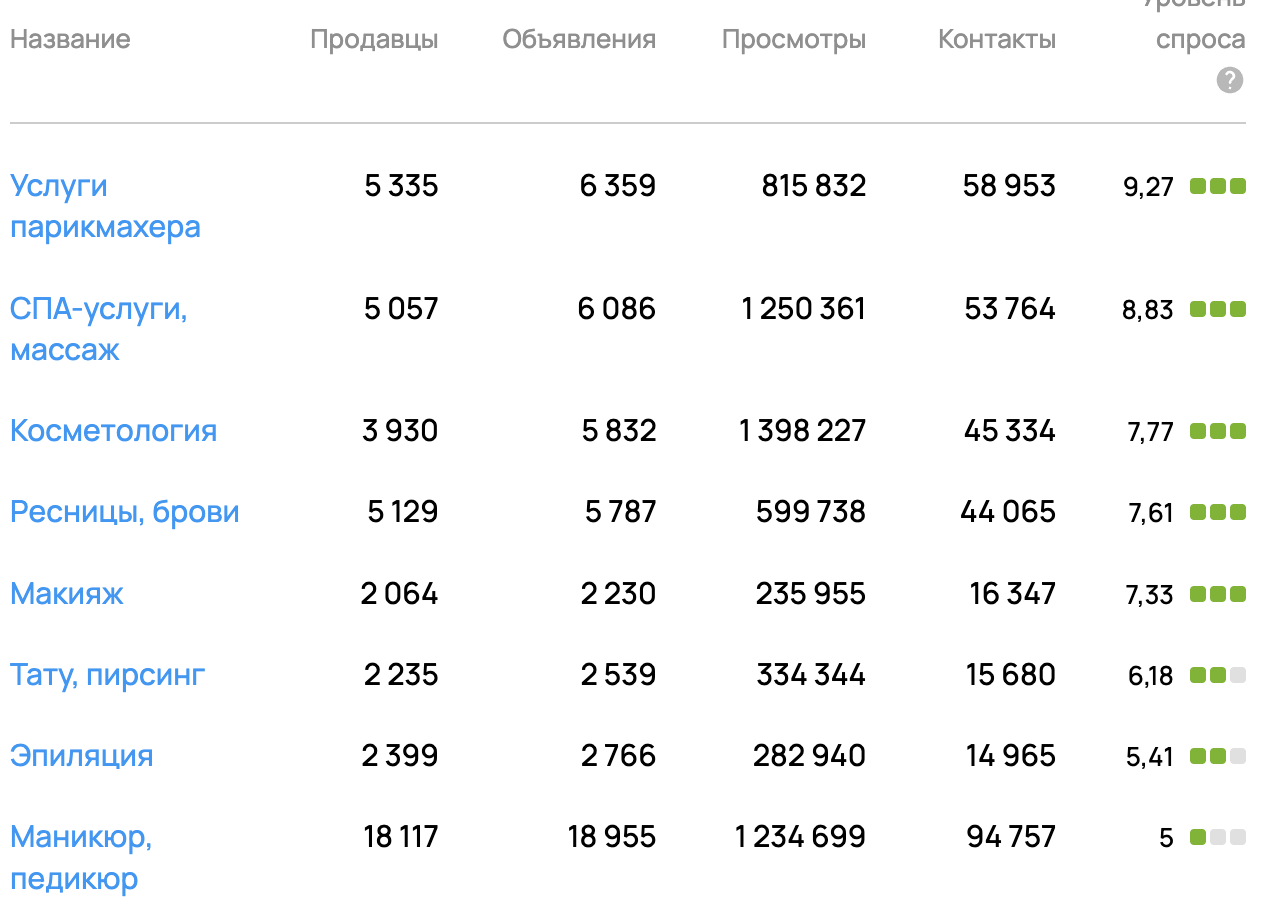
Task: Click demand indicator dots for Ресницы, брови
Action: click(x=1217, y=513)
